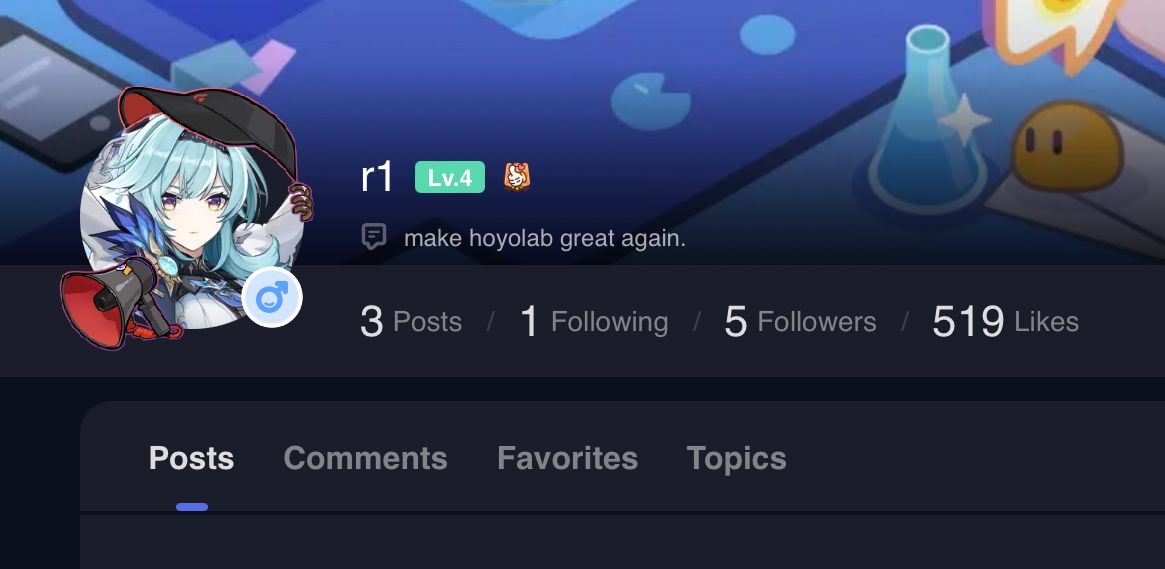The height and width of the screenshot is (569, 1165).
Task: Click the green Lv.4 level badge
Action: coord(450,178)
